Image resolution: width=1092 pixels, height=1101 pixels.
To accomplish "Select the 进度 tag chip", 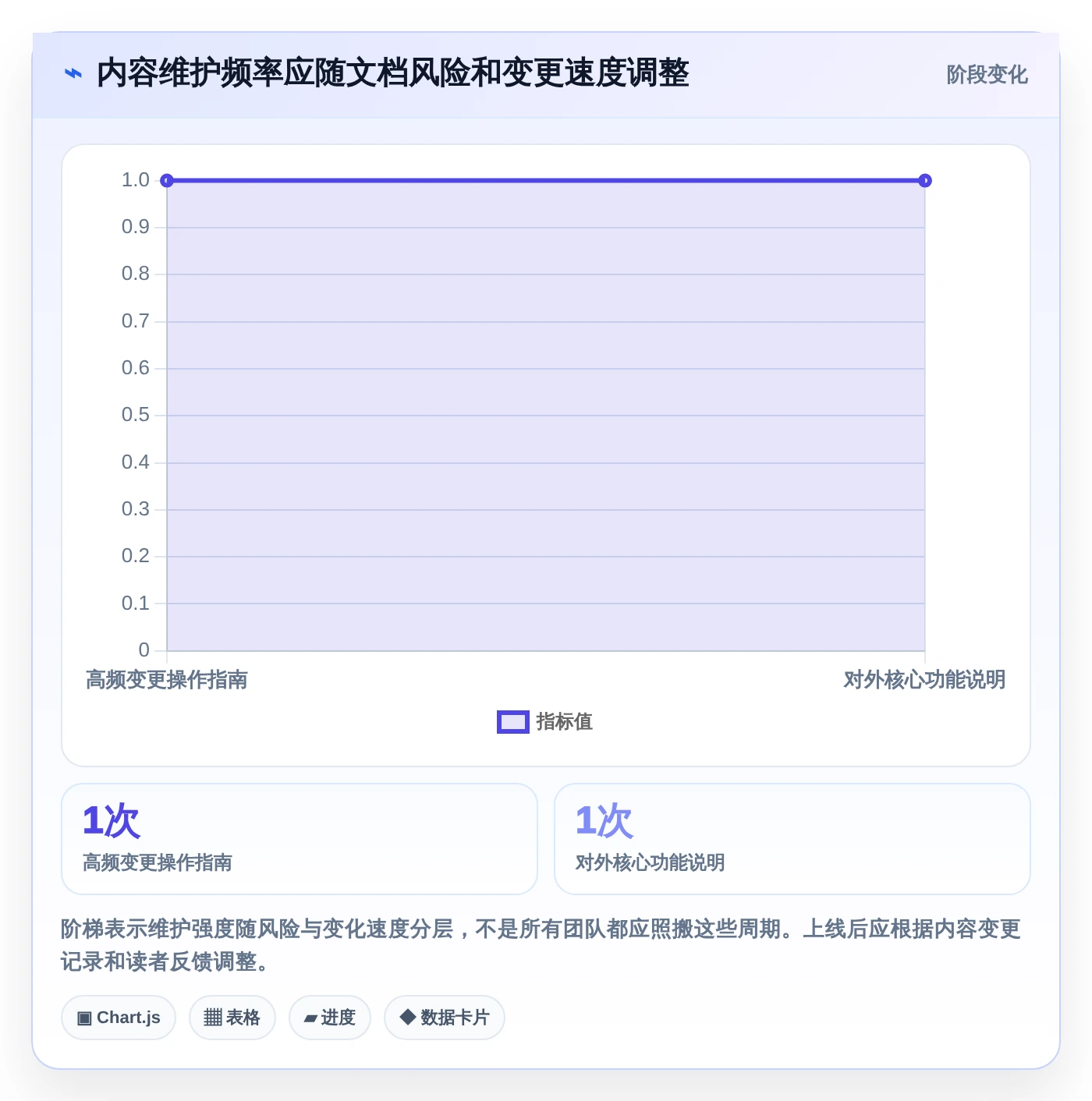I will [330, 1018].
